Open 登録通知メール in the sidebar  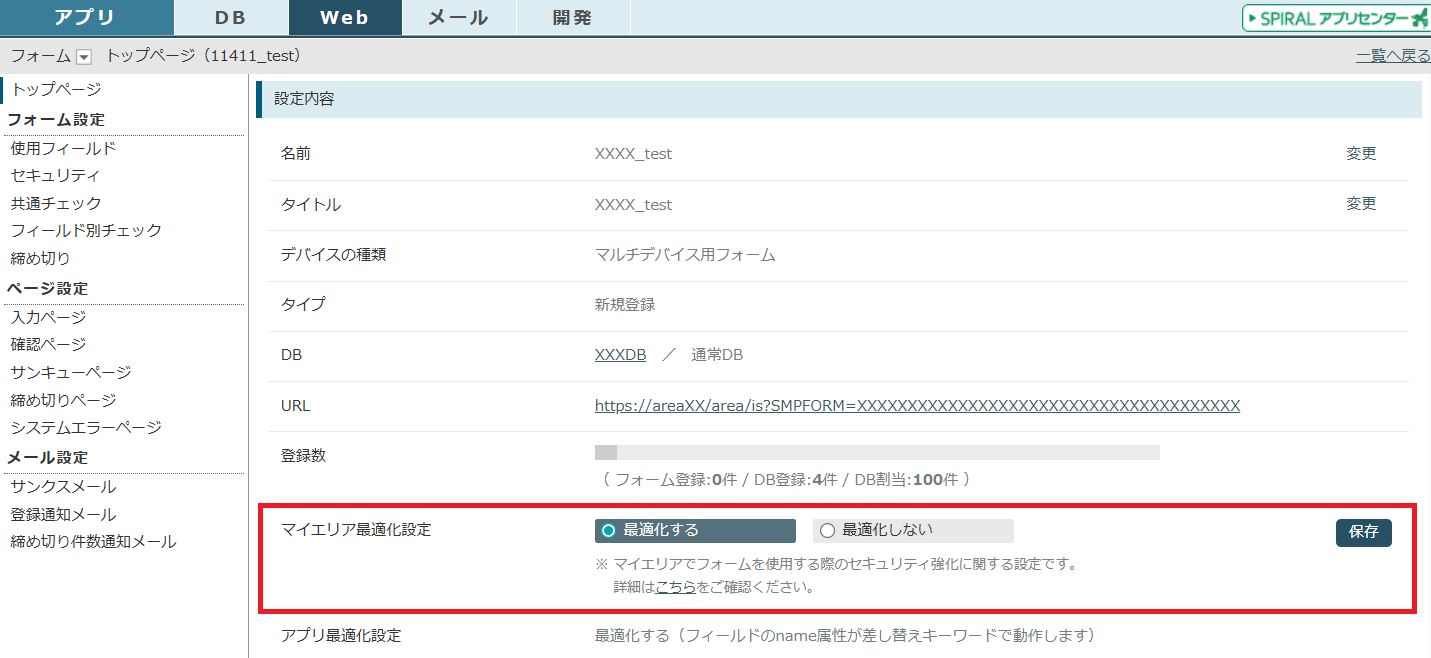click(x=63, y=514)
